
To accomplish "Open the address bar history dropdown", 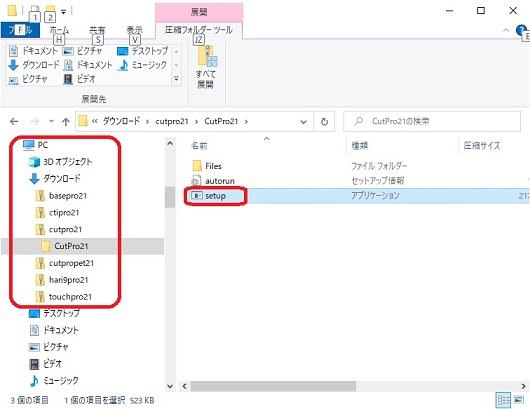I will [x=304, y=122].
